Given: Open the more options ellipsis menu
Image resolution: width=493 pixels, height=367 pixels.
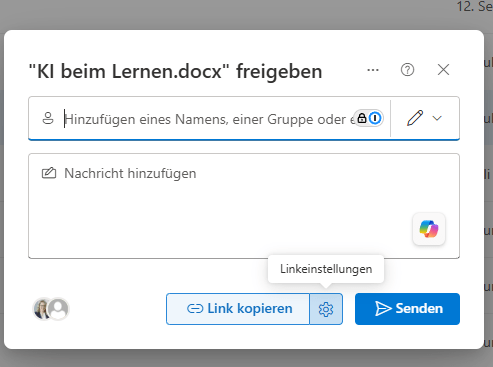Looking at the screenshot, I should click(373, 70).
